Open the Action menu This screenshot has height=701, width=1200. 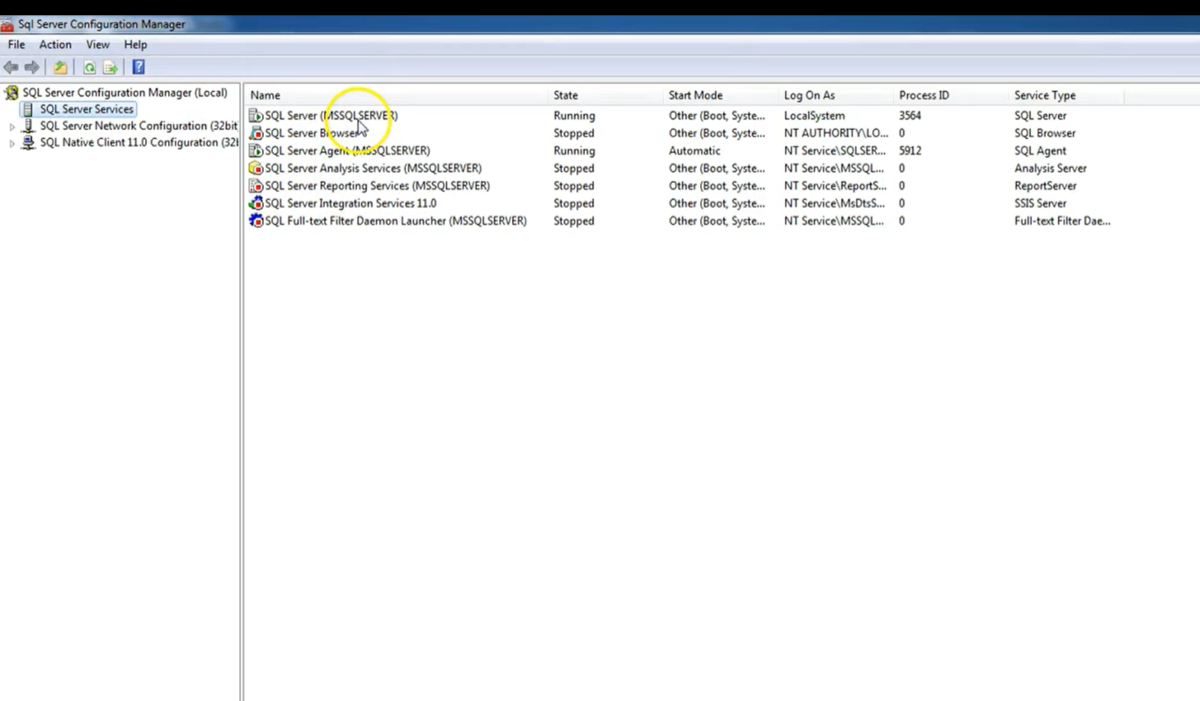[55, 45]
